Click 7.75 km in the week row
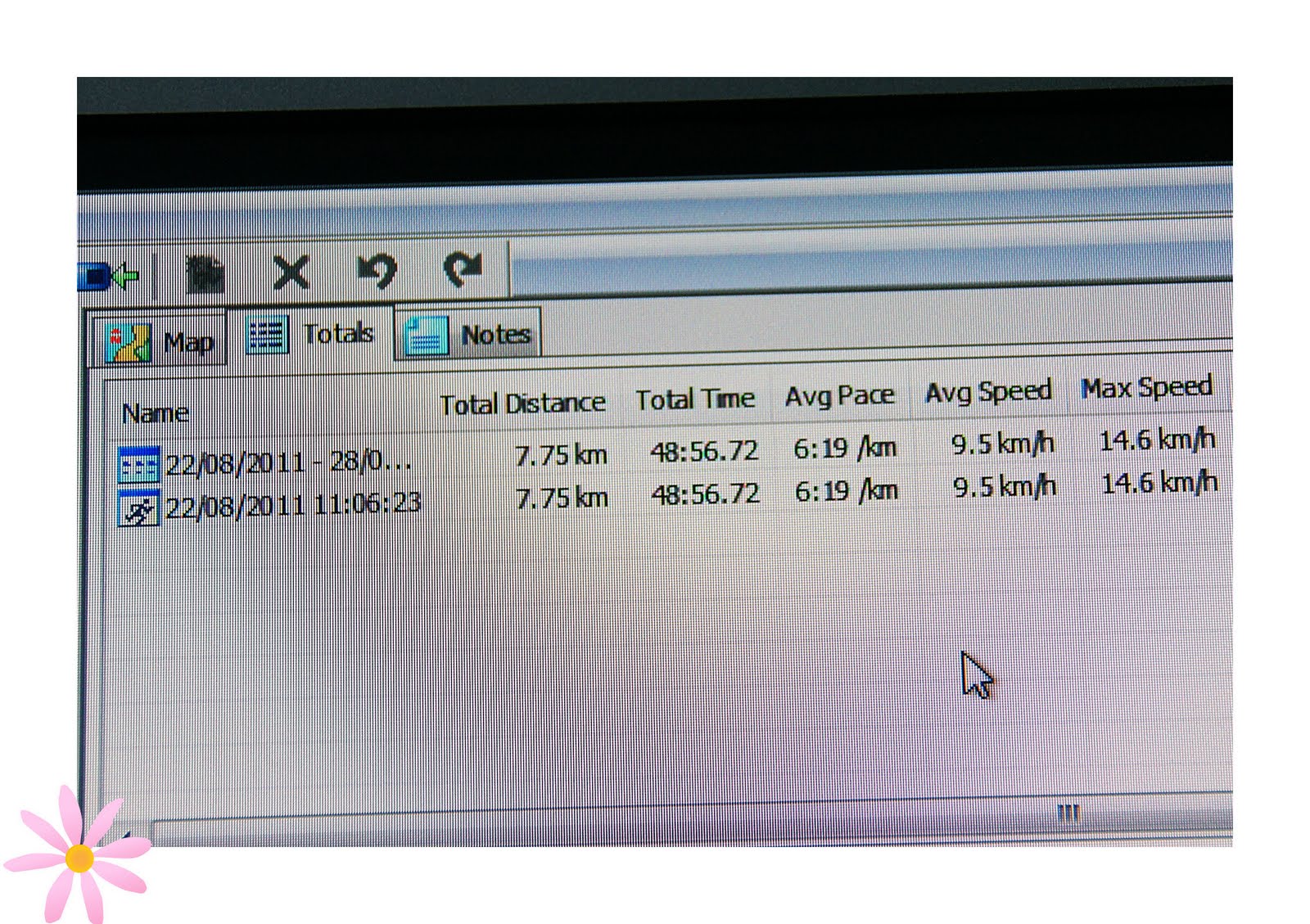The height and width of the screenshot is (924, 1310). click(x=561, y=455)
